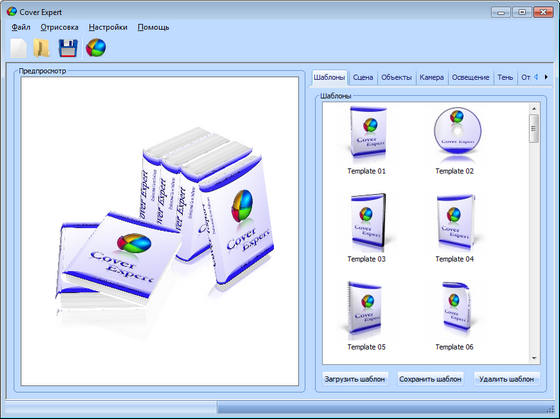Image resolution: width=560 pixels, height=419 pixels.
Task: Switch to the Сцена tab
Action: coord(363,78)
